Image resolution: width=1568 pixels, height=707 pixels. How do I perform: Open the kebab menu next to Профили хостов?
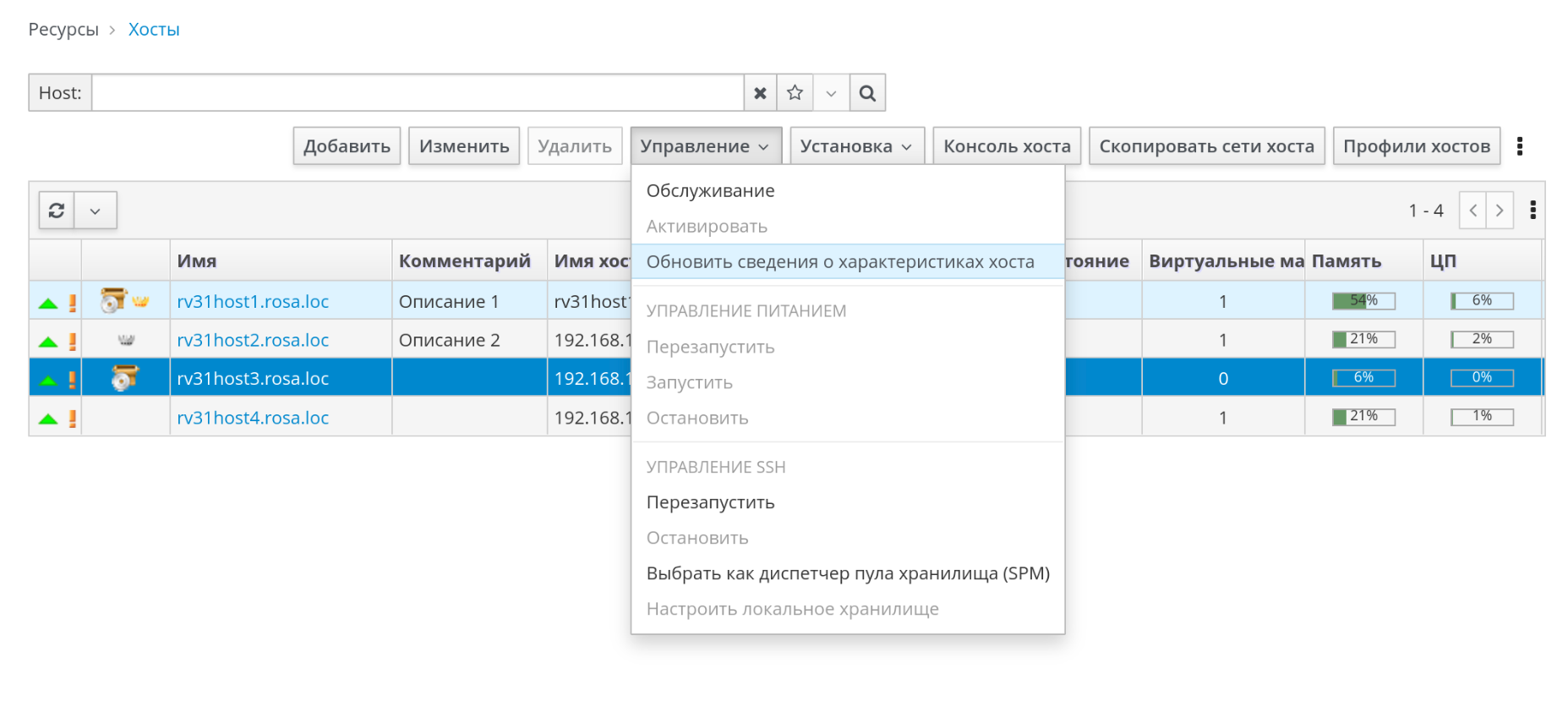[x=1519, y=146]
